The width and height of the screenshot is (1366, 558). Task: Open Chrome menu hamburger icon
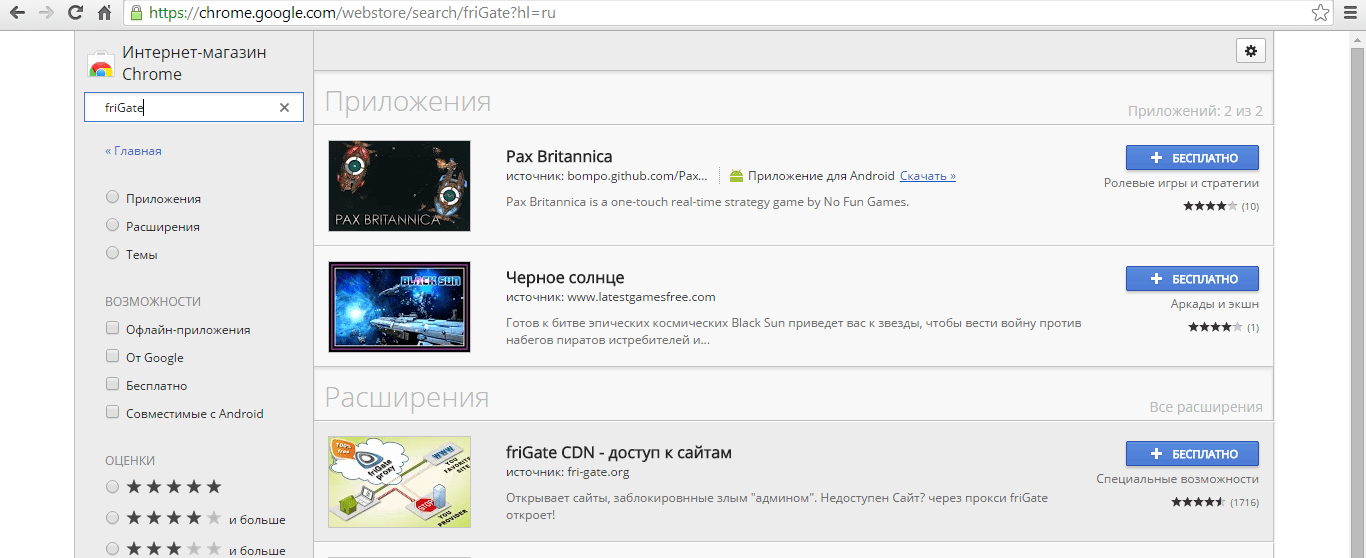click(x=1350, y=13)
